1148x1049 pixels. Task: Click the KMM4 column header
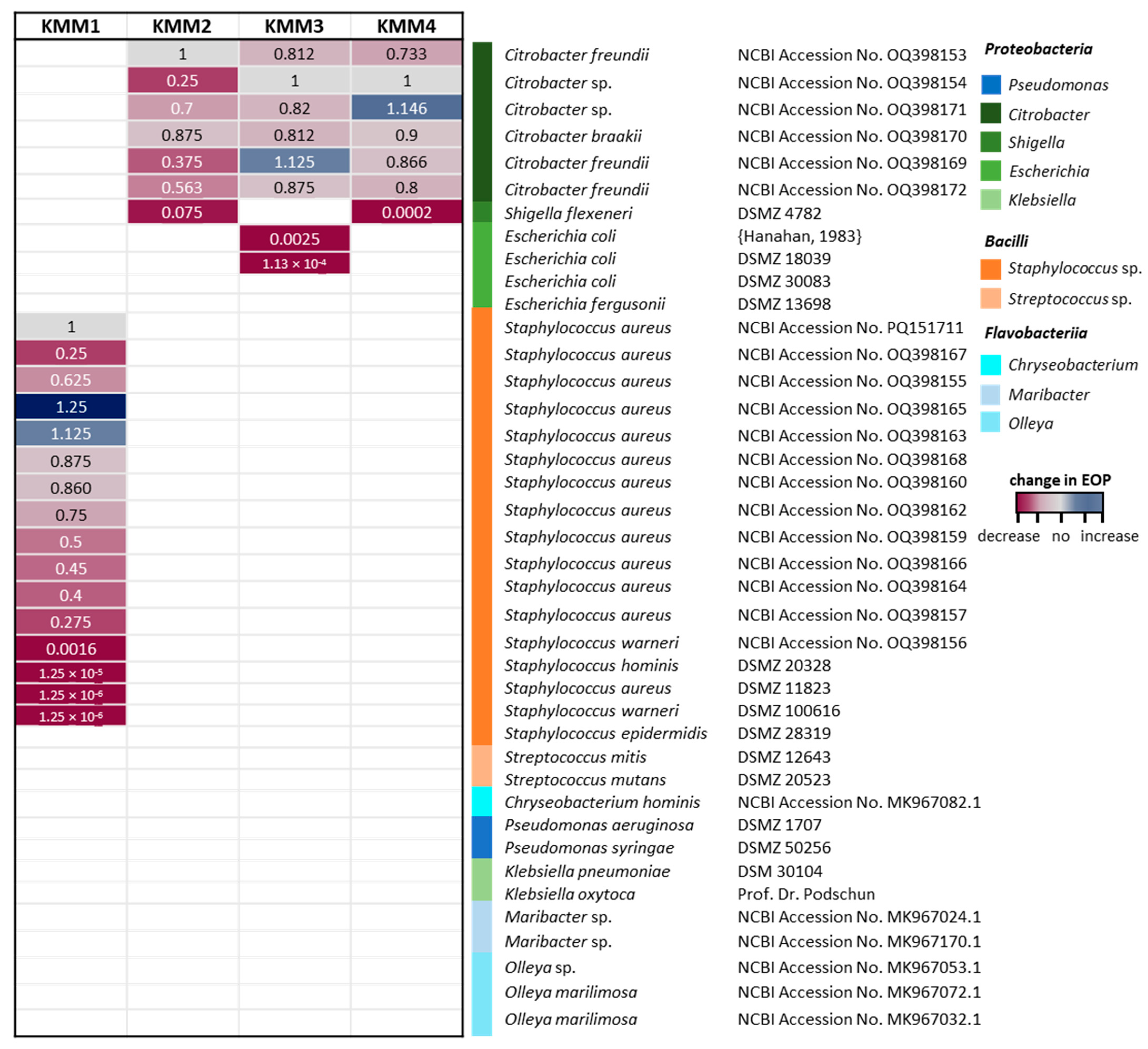click(407, 26)
